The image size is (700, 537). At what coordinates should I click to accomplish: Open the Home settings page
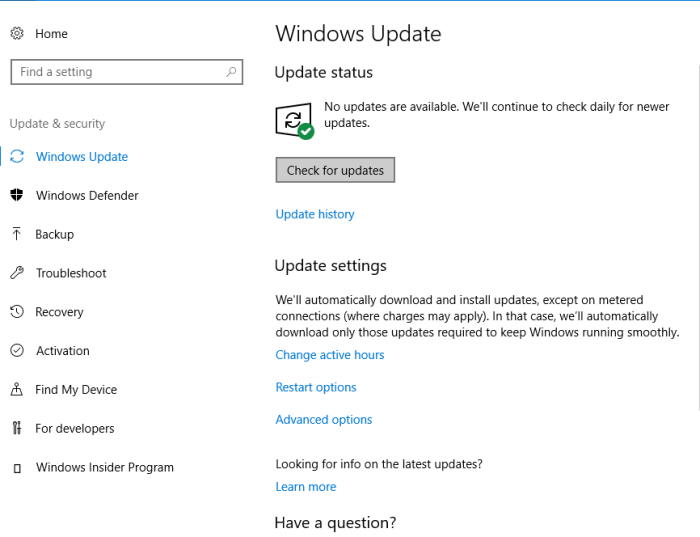(x=51, y=33)
